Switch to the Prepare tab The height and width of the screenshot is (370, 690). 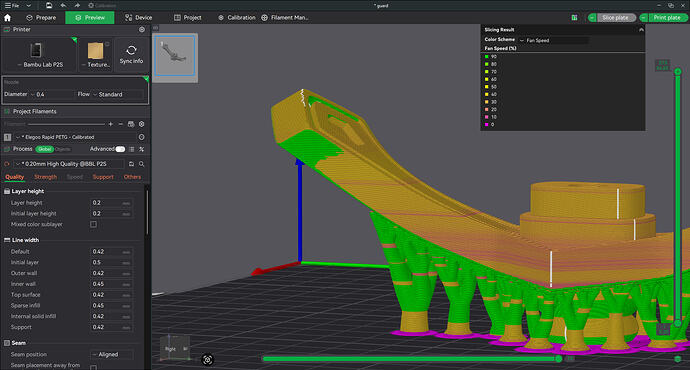[x=41, y=18]
